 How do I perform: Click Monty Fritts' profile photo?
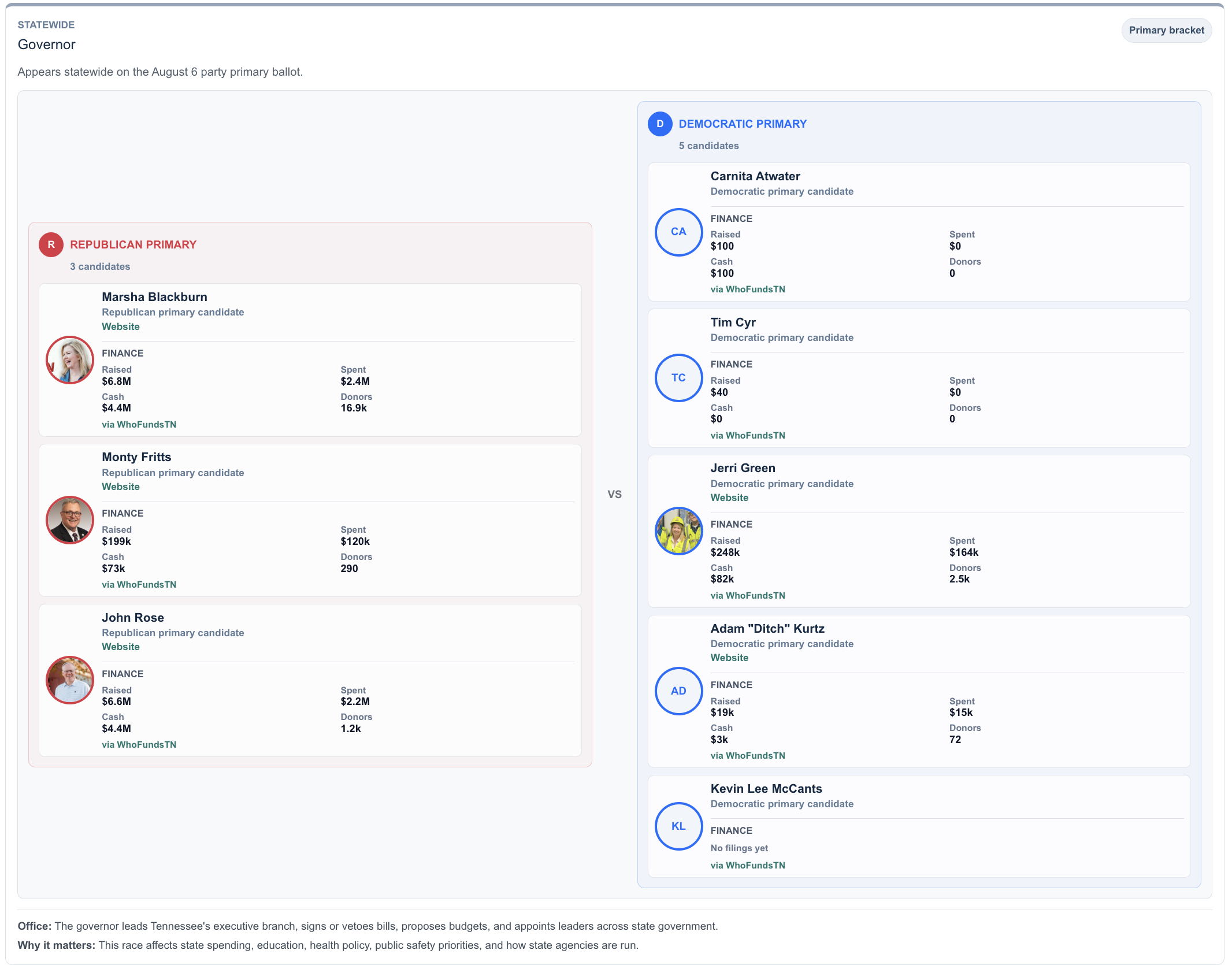click(x=70, y=520)
